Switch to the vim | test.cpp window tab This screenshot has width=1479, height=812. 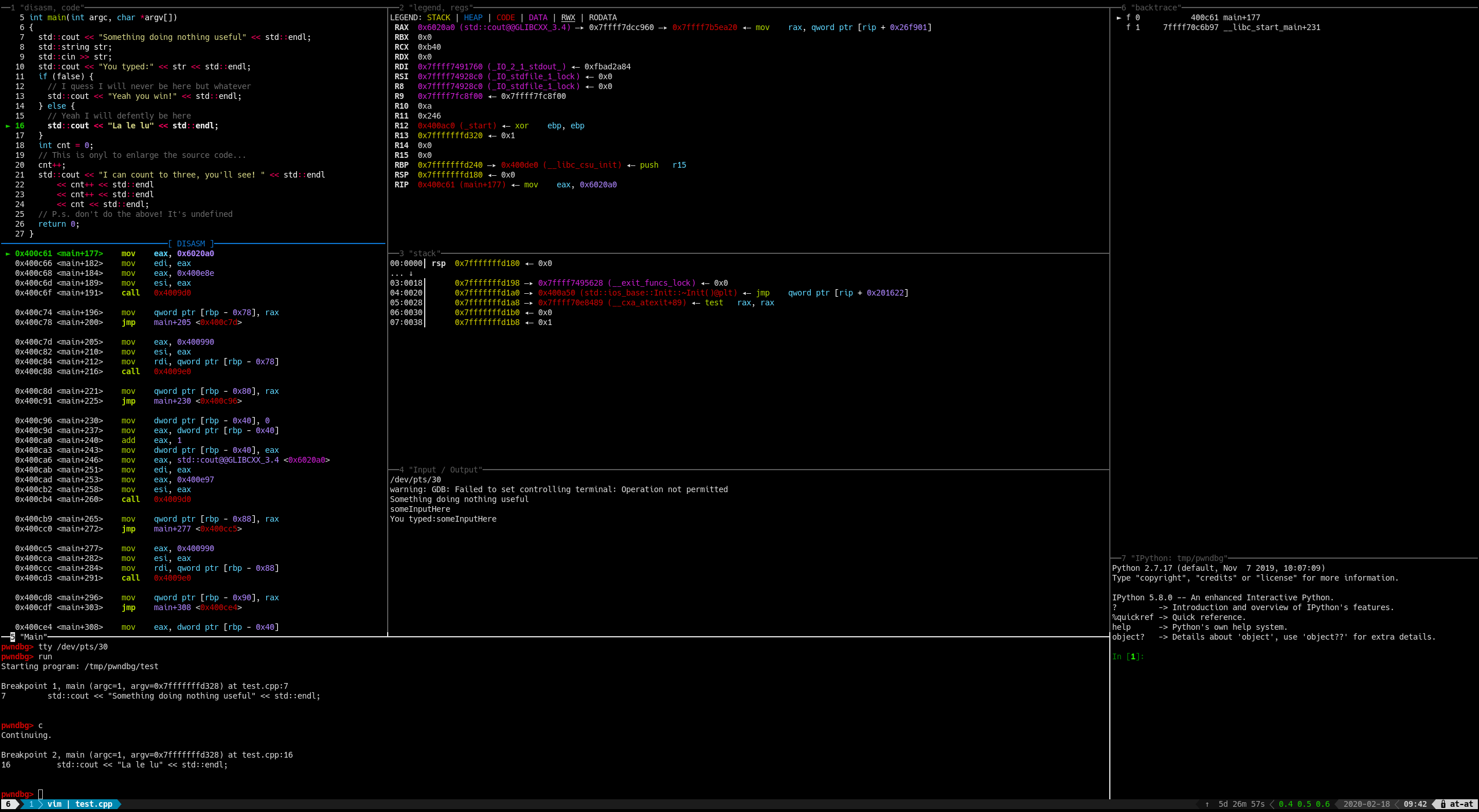click(x=80, y=804)
